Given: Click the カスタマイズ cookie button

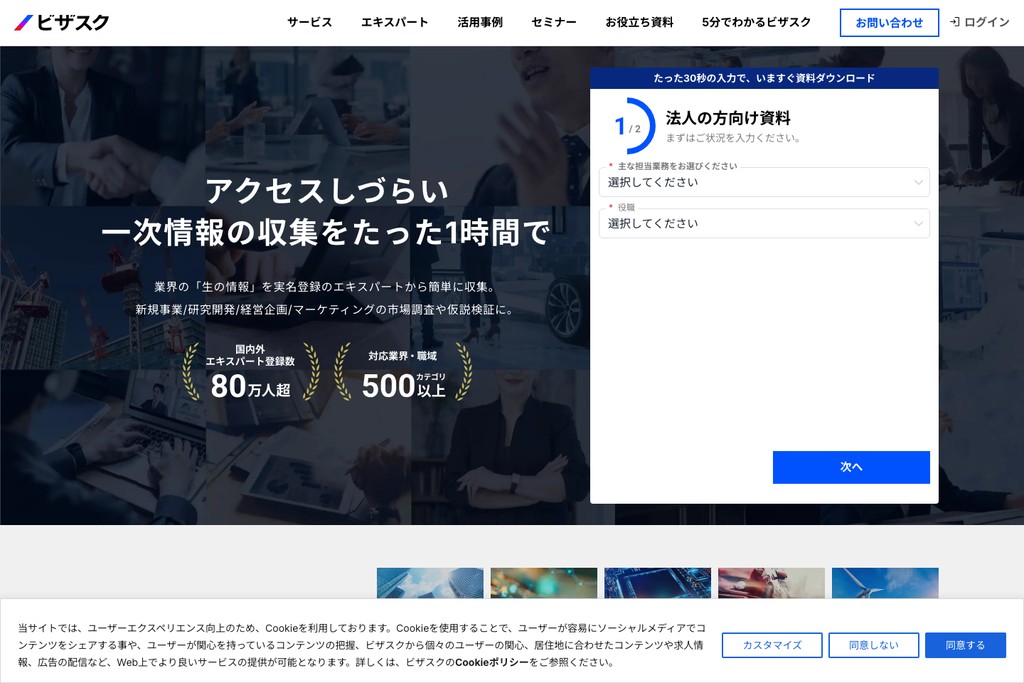Looking at the screenshot, I should (x=772, y=645).
